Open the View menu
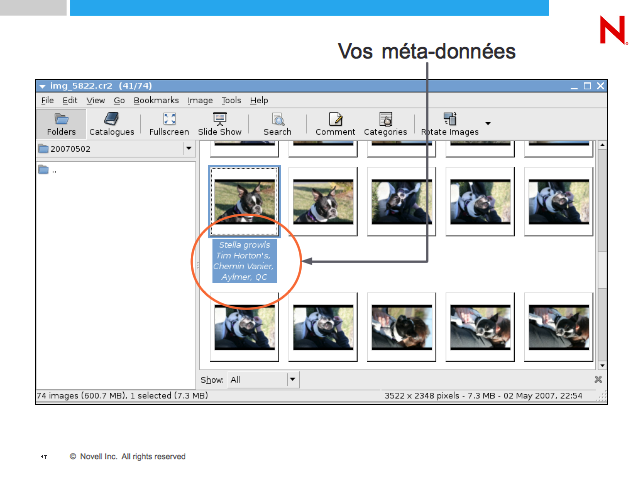Image resolution: width=640 pixels, height=480 pixels. click(95, 101)
